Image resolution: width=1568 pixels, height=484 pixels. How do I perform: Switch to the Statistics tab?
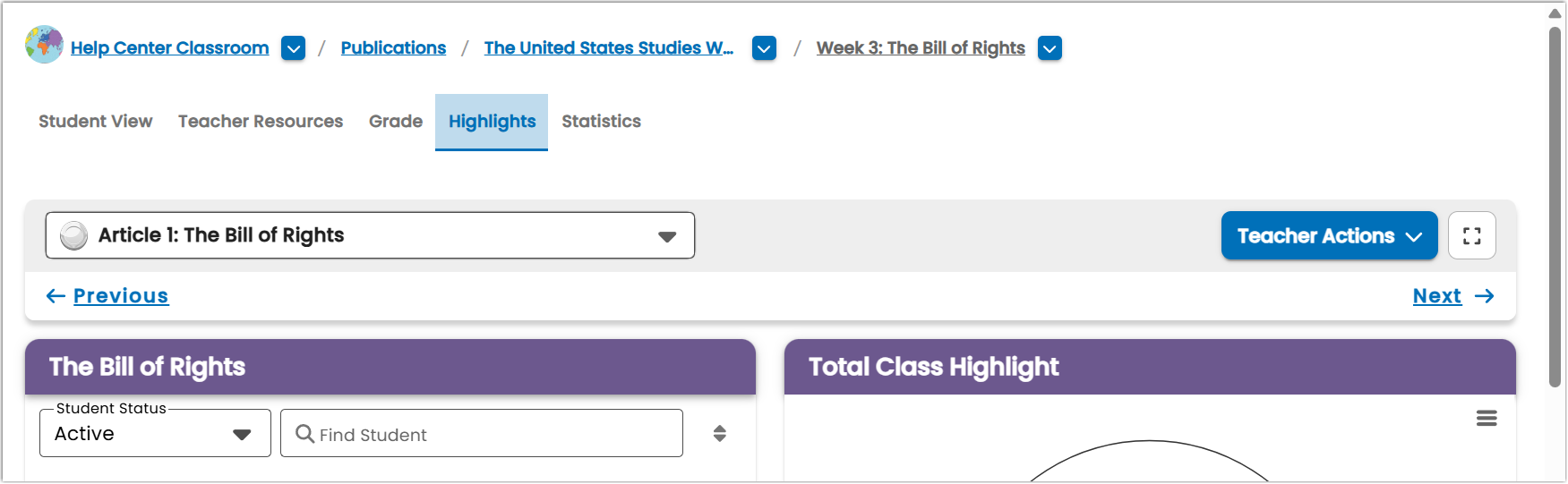[x=601, y=122]
